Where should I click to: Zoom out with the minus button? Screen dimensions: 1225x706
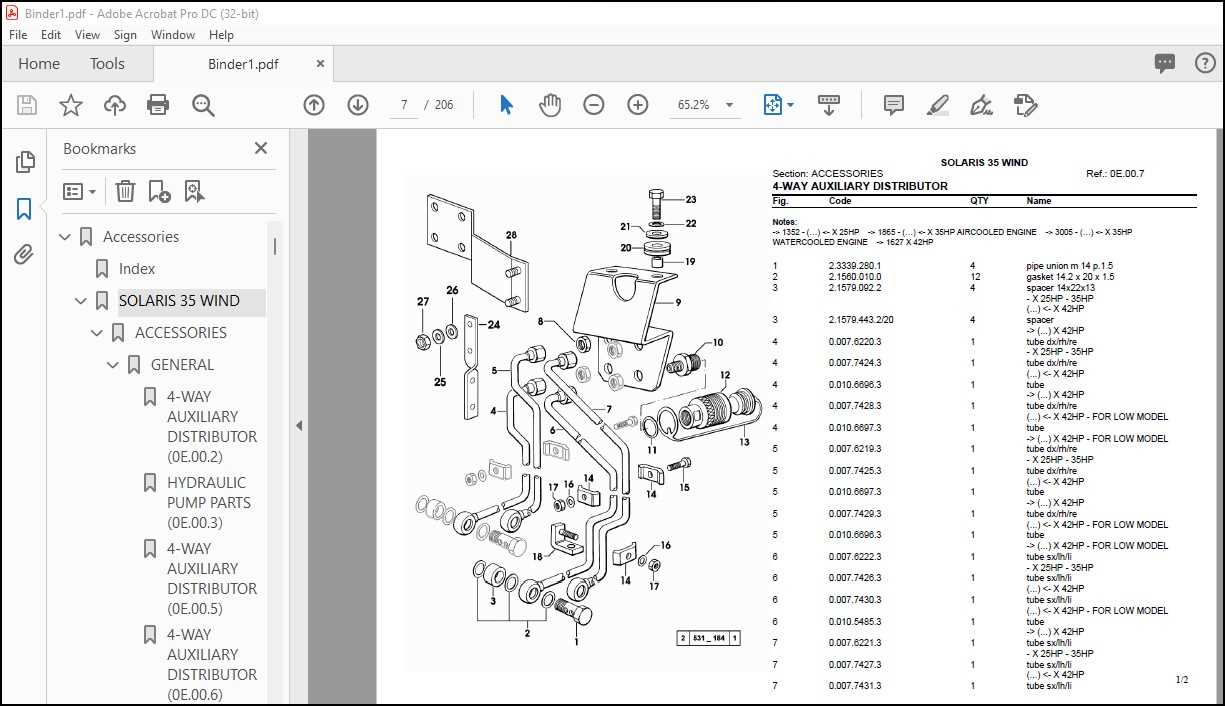click(x=594, y=105)
